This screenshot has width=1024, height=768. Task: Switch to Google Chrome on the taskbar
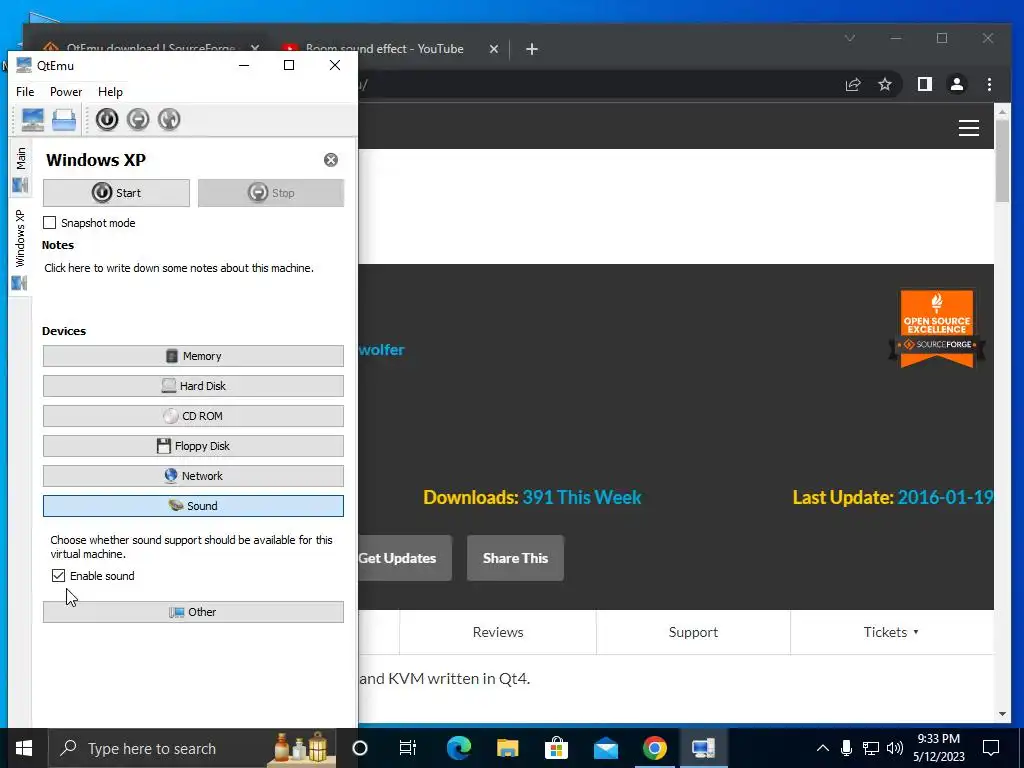pyautogui.click(x=654, y=748)
